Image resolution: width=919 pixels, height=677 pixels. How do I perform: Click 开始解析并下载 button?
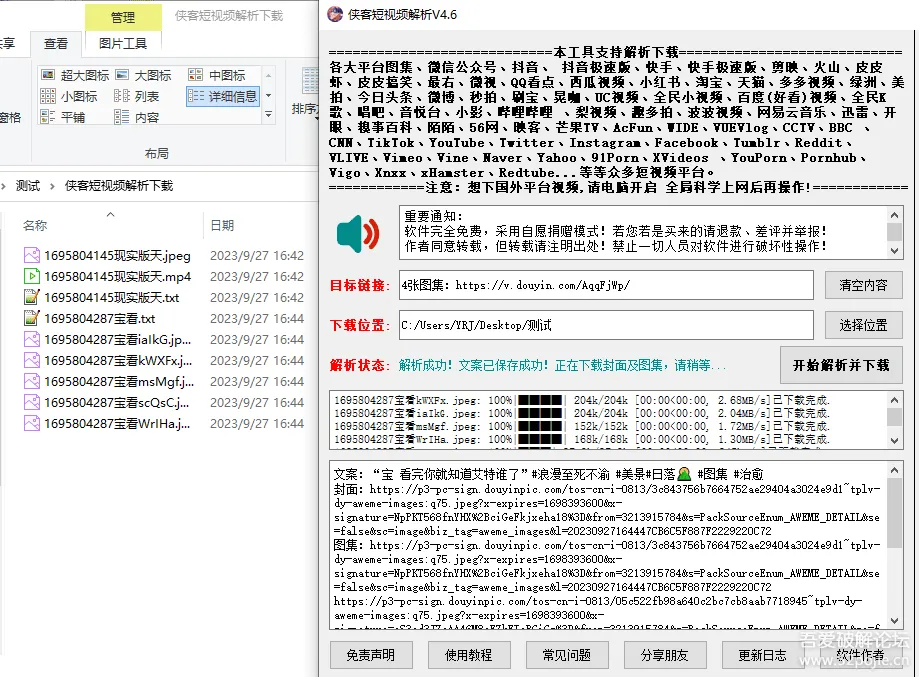point(841,365)
